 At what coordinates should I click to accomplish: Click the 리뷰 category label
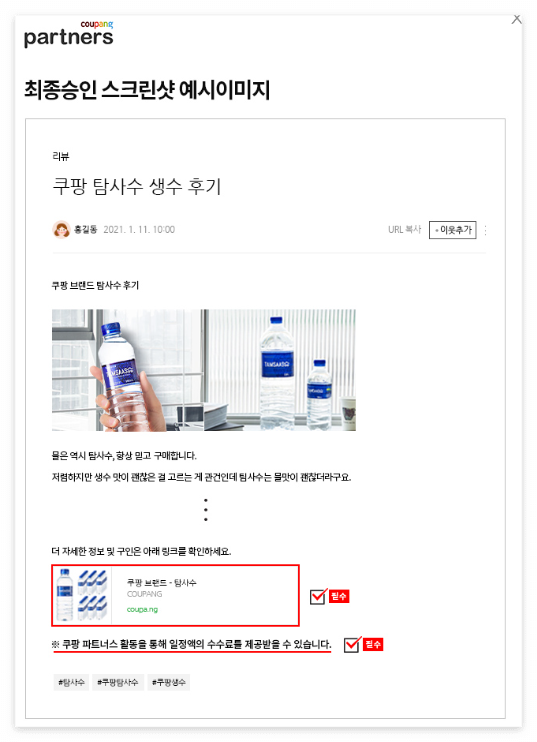[x=61, y=156]
